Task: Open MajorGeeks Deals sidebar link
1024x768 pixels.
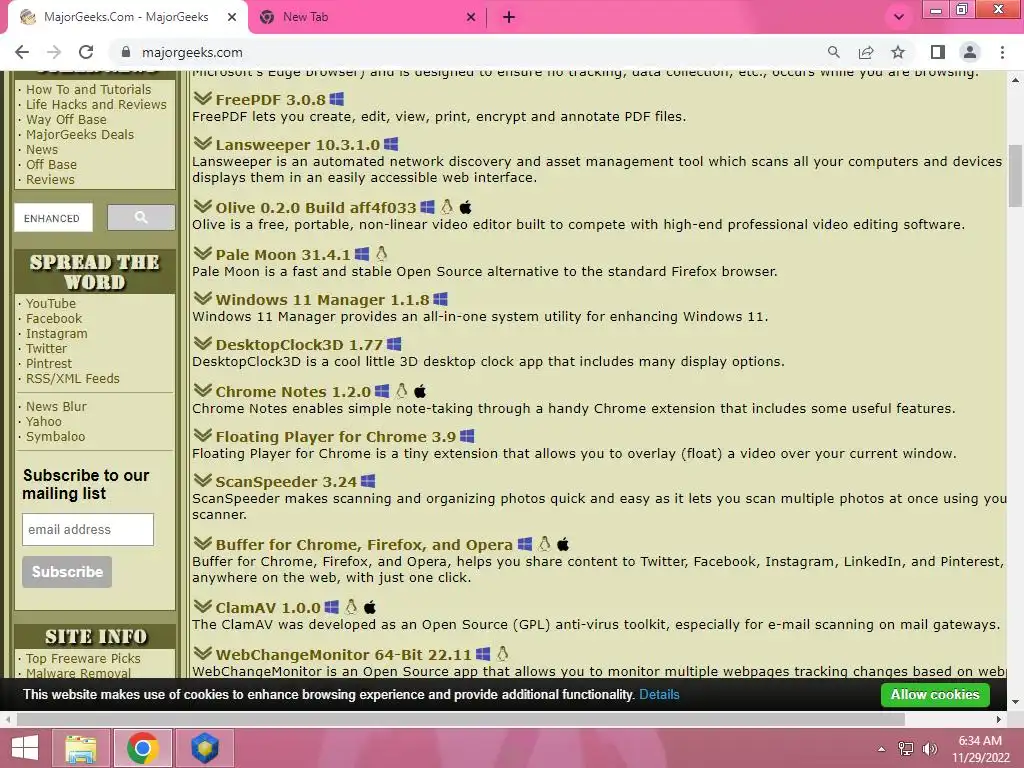Action: [x=80, y=135]
